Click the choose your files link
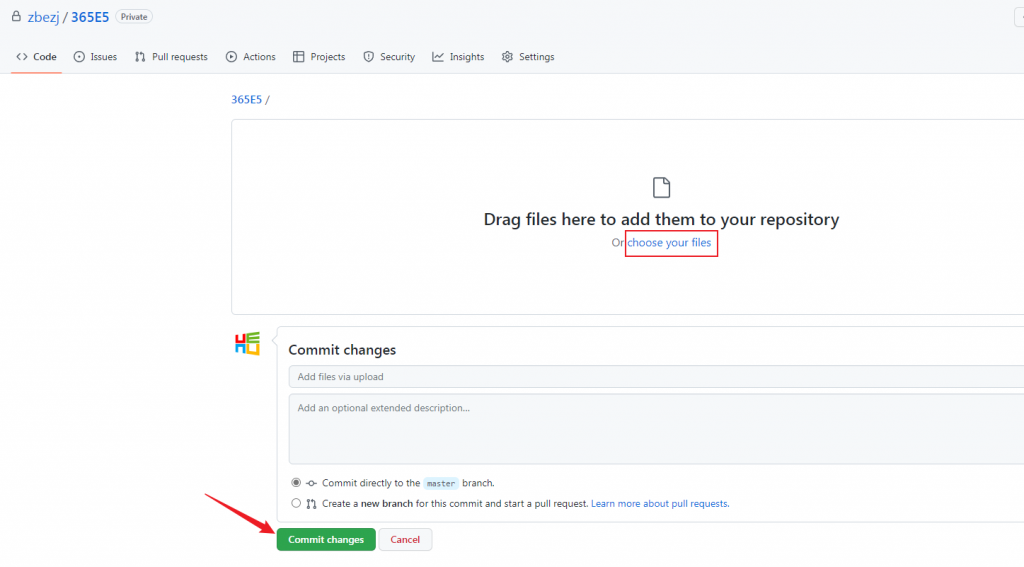Image resolution: width=1024 pixels, height=567 pixels. coord(669,243)
